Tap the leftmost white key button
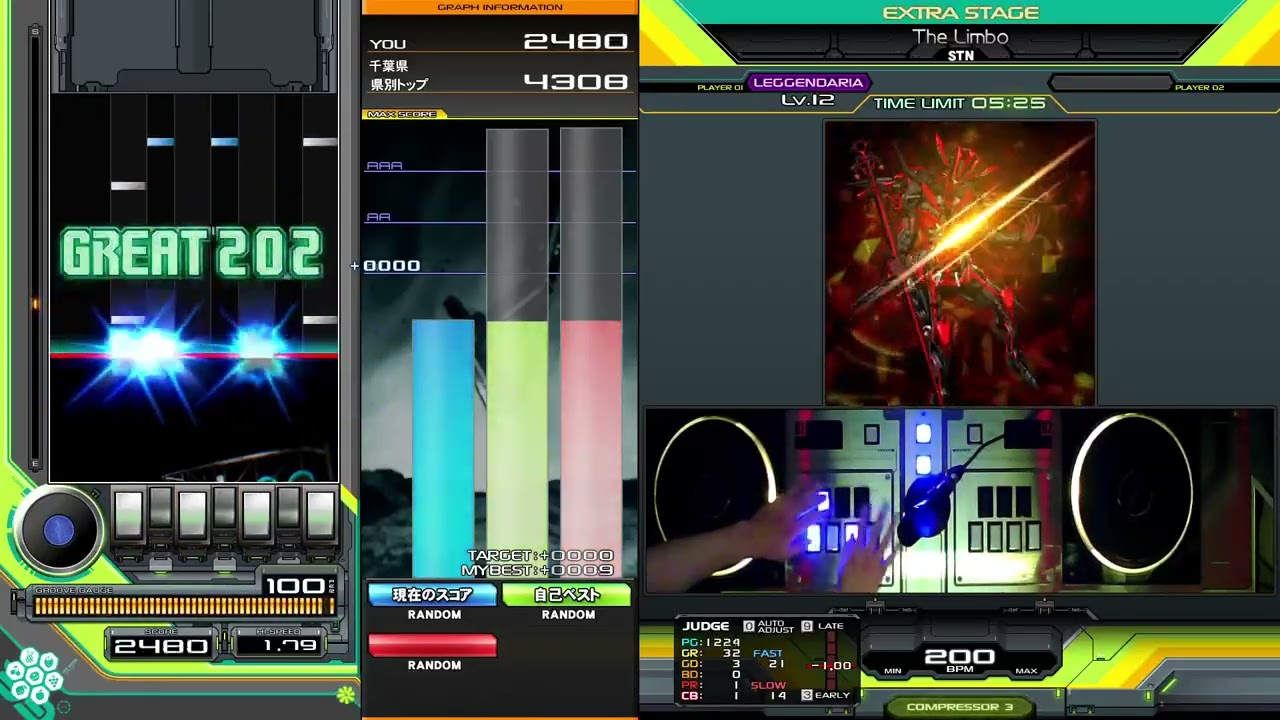 (x=128, y=515)
